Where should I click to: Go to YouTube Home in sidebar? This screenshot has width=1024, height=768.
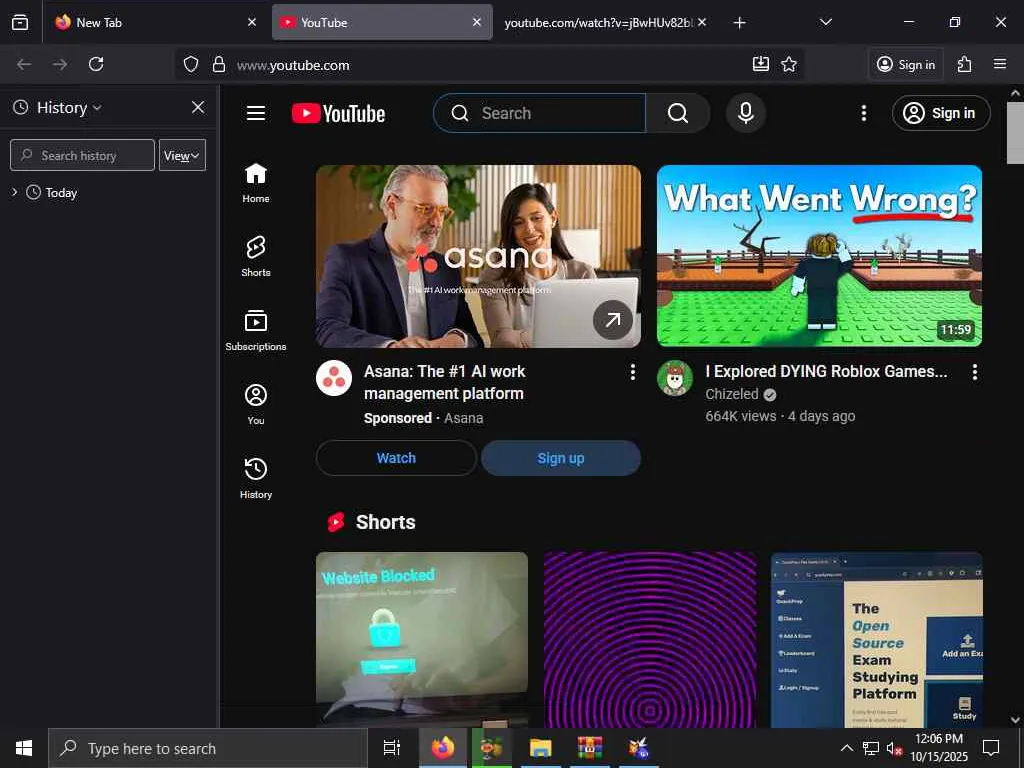[256, 183]
